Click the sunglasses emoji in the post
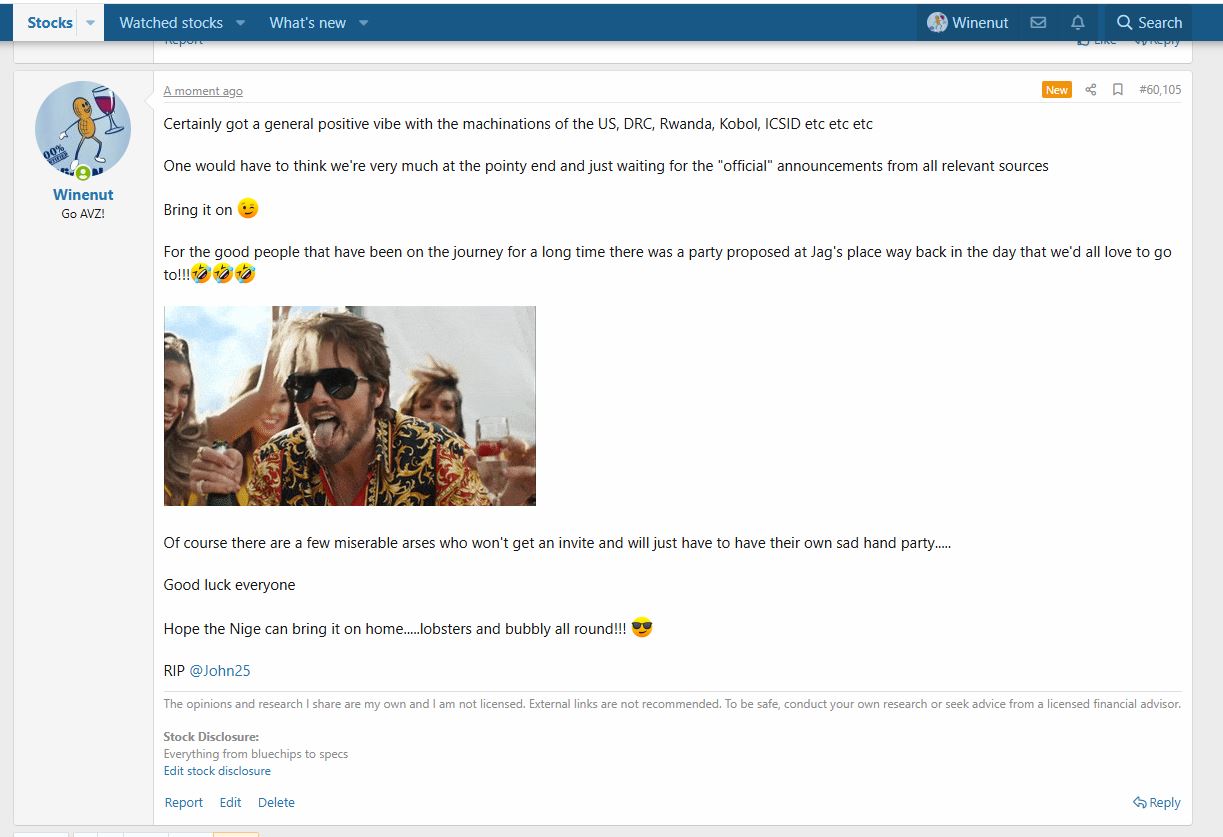1223x837 pixels. click(642, 628)
